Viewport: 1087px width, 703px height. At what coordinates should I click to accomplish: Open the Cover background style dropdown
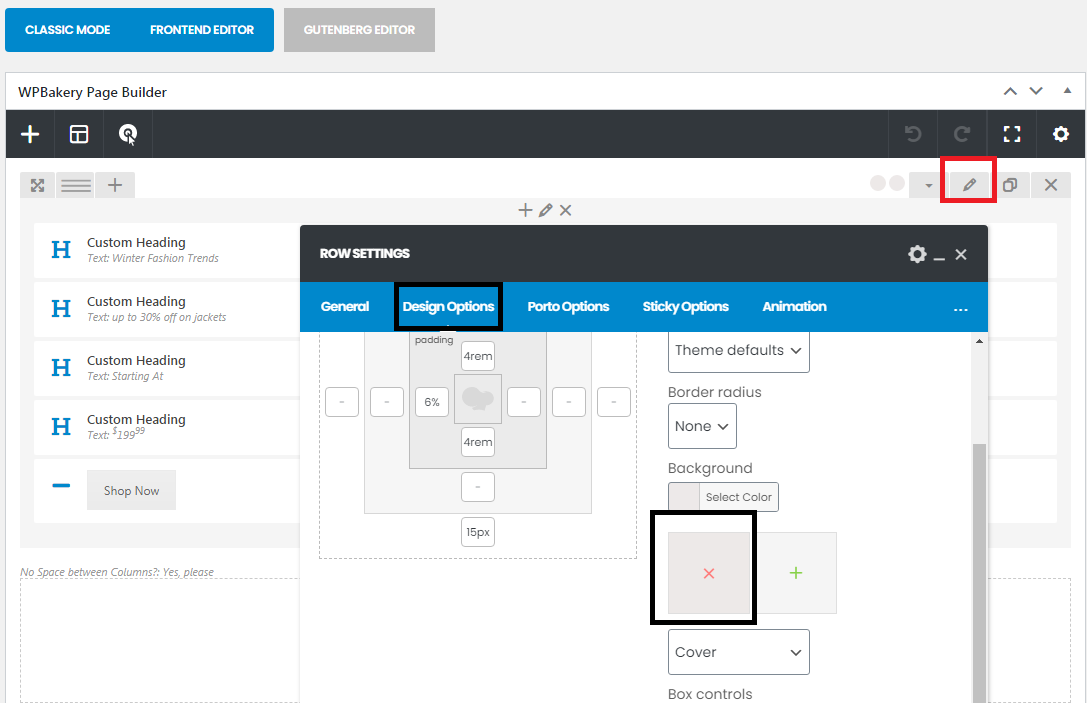coord(738,652)
